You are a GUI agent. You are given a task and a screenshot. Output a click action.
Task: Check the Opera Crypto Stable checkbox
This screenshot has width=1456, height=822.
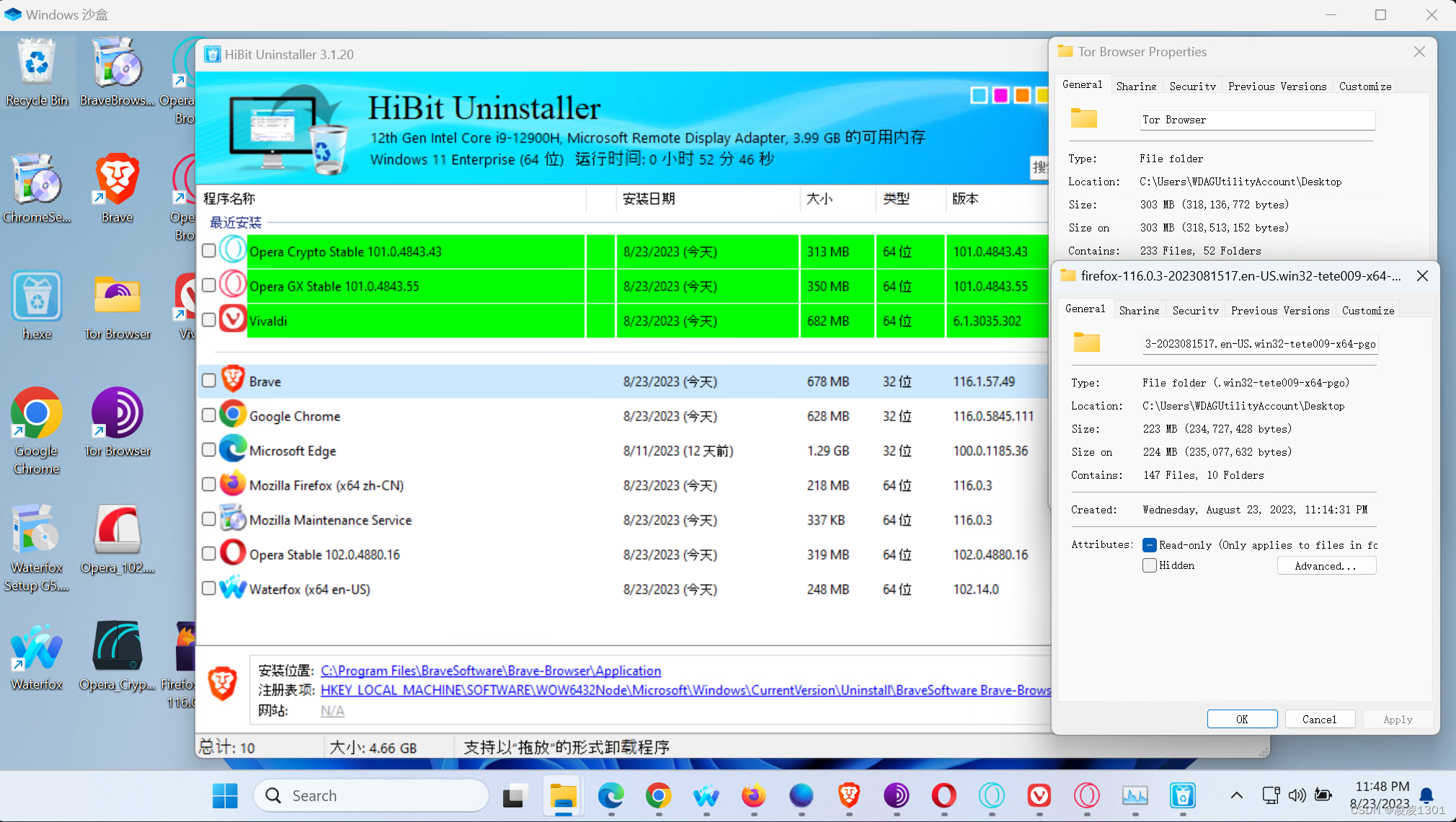209,250
